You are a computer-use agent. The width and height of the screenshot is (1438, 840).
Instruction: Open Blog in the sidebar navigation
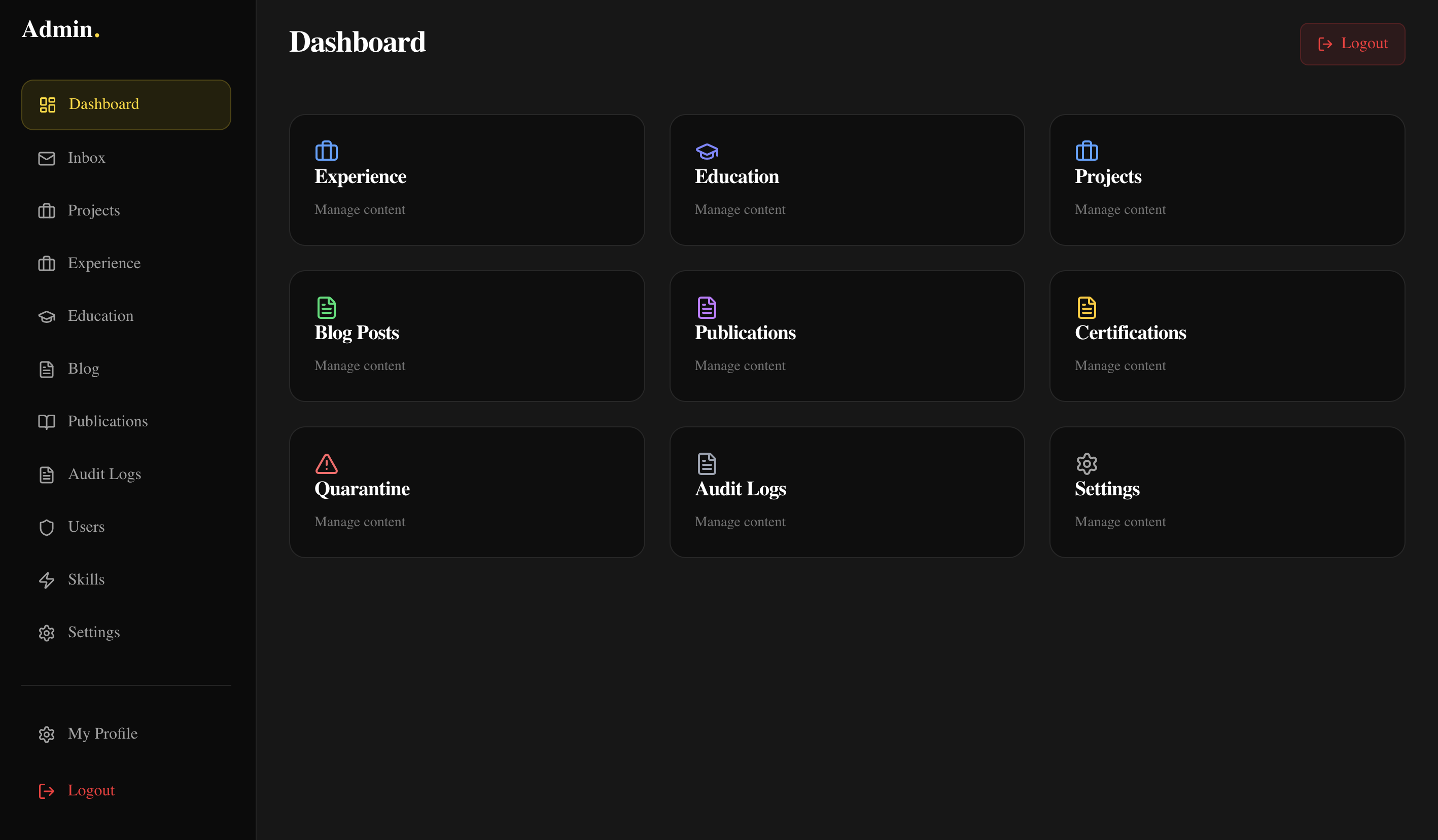pos(83,369)
